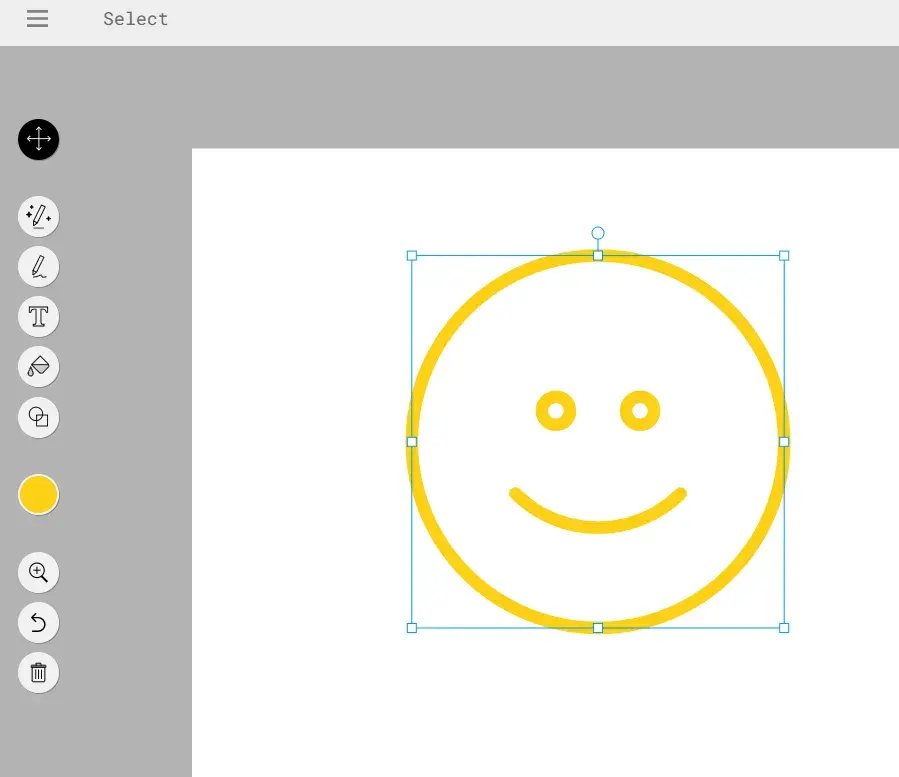Viewport: 899px width, 777px height.
Task: Click the Zoom magnifier tool
Action: [x=38, y=572]
